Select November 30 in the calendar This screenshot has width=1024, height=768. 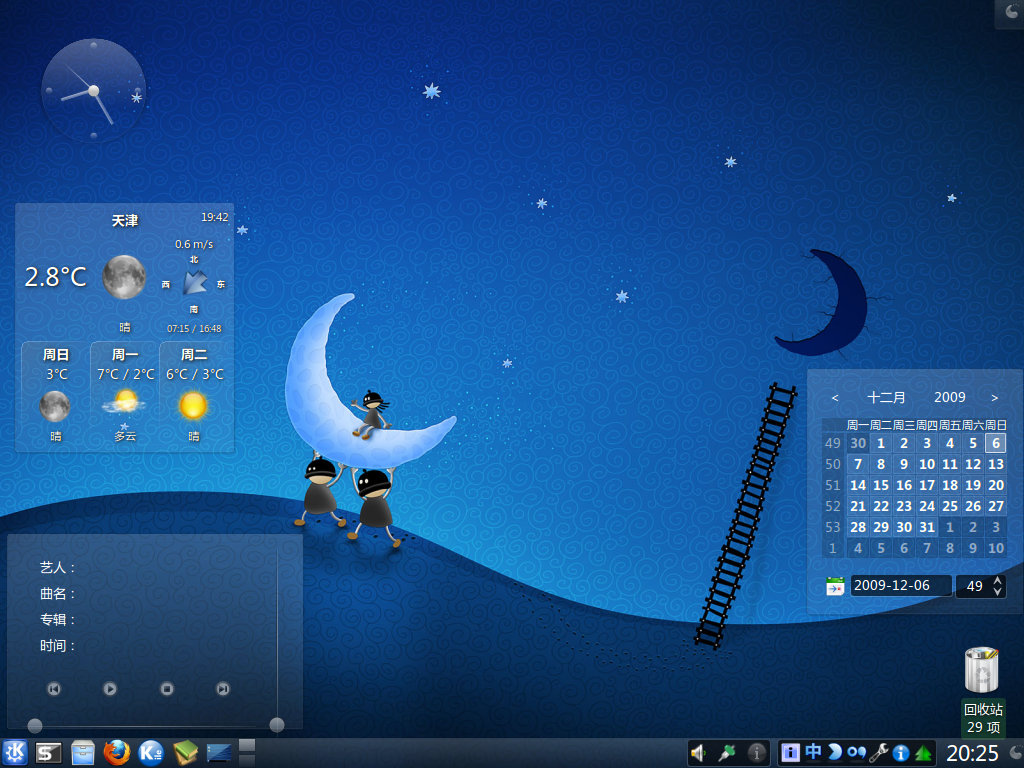coord(857,443)
